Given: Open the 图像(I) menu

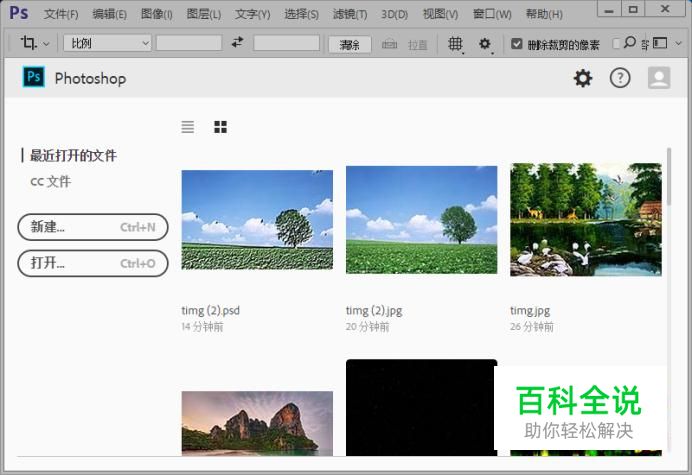Looking at the screenshot, I should click(x=157, y=14).
